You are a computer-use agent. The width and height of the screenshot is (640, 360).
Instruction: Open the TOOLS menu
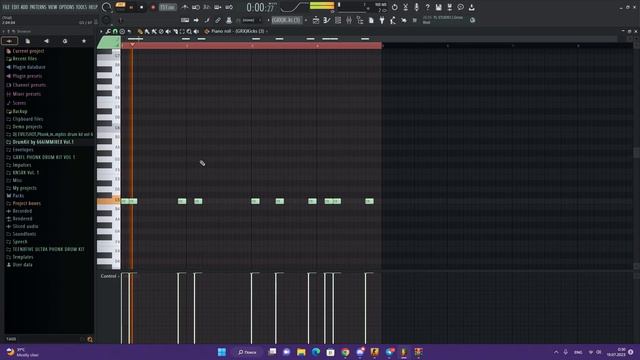pyautogui.click(x=81, y=7)
